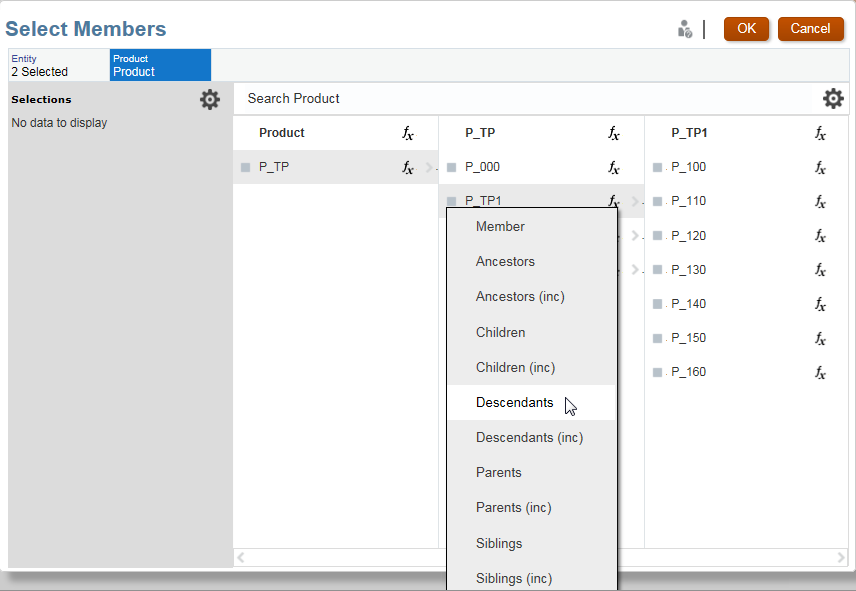Screen dimensions: 856x591
Task: Click the Product column header label
Action: pos(282,133)
